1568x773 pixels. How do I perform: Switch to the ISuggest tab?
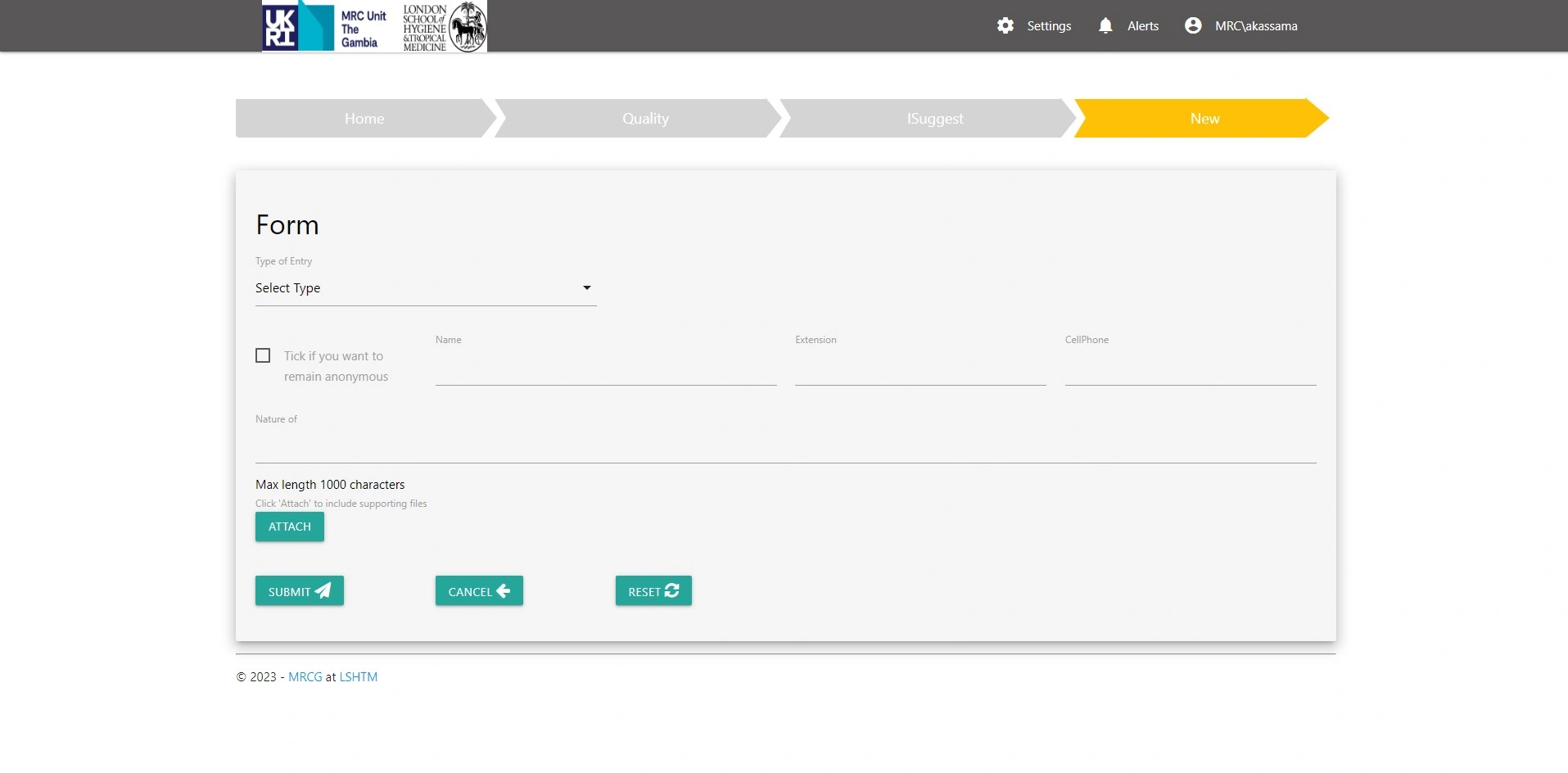coord(934,118)
